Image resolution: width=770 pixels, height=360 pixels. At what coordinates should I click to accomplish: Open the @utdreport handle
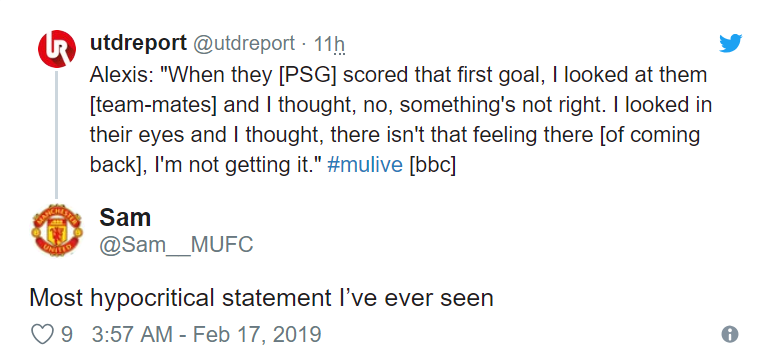click(x=244, y=43)
